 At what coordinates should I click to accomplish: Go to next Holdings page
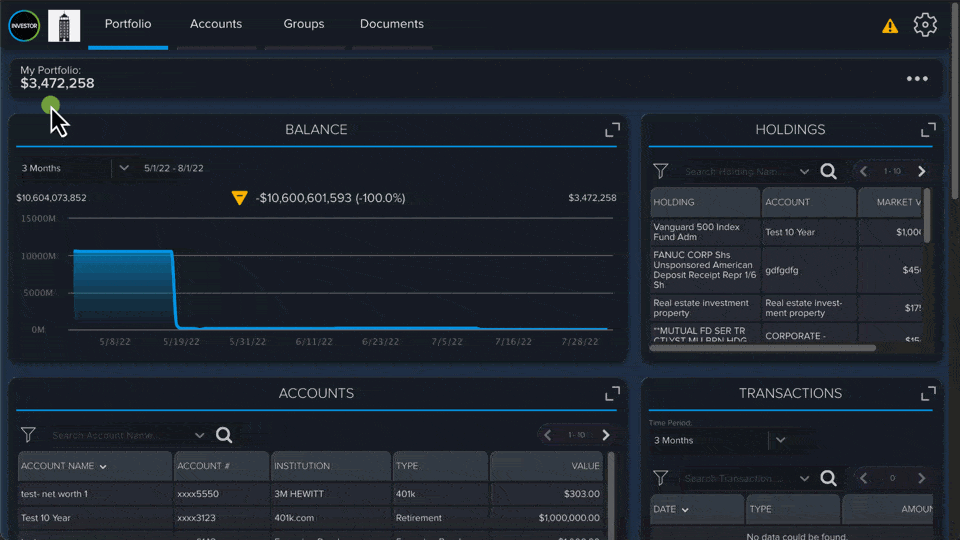coord(921,171)
